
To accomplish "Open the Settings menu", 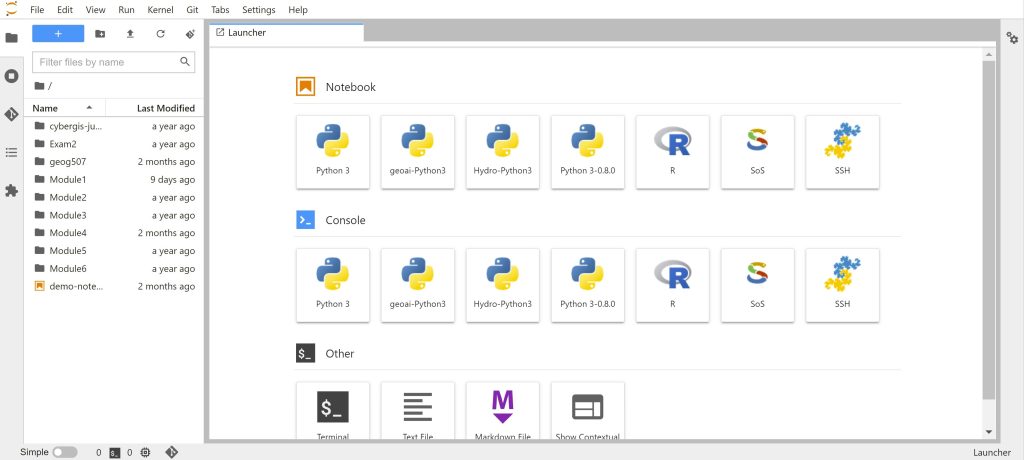I will click(x=258, y=9).
